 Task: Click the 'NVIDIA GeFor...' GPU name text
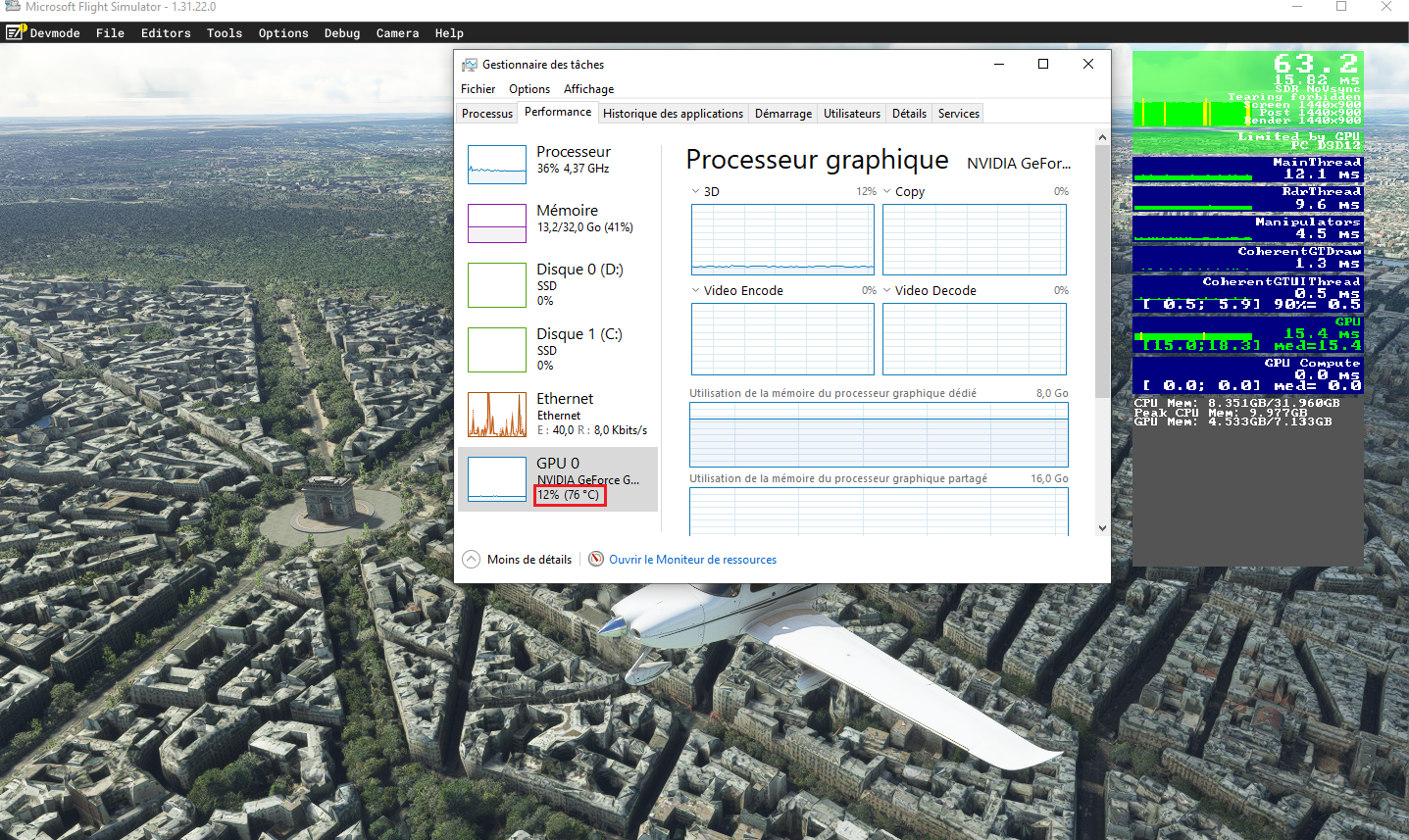click(1019, 164)
